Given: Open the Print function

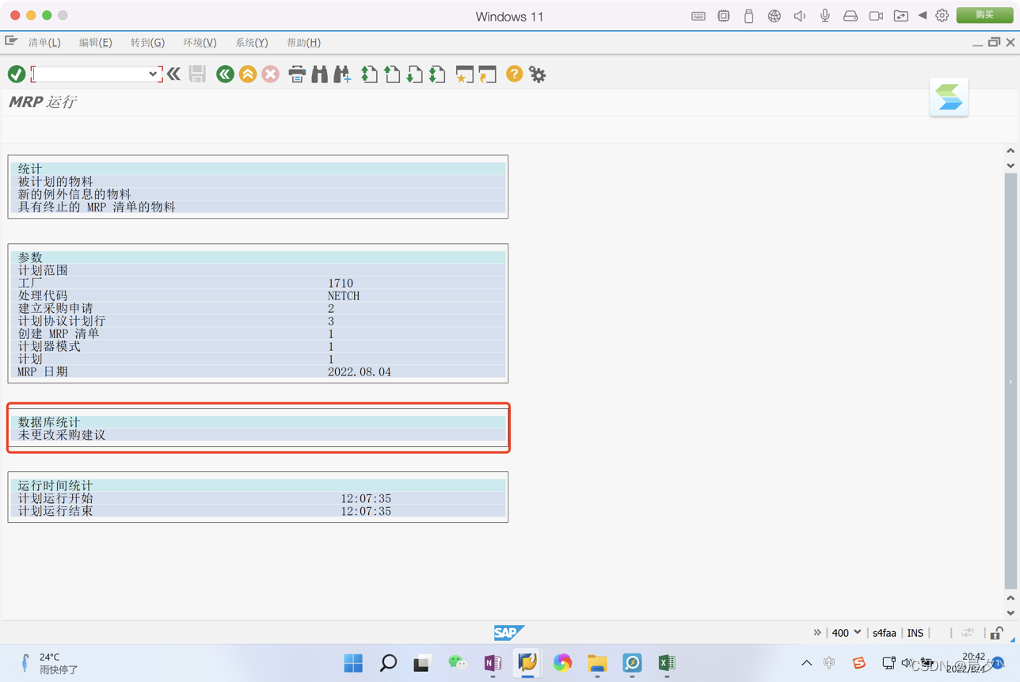Looking at the screenshot, I should (296, 73).
